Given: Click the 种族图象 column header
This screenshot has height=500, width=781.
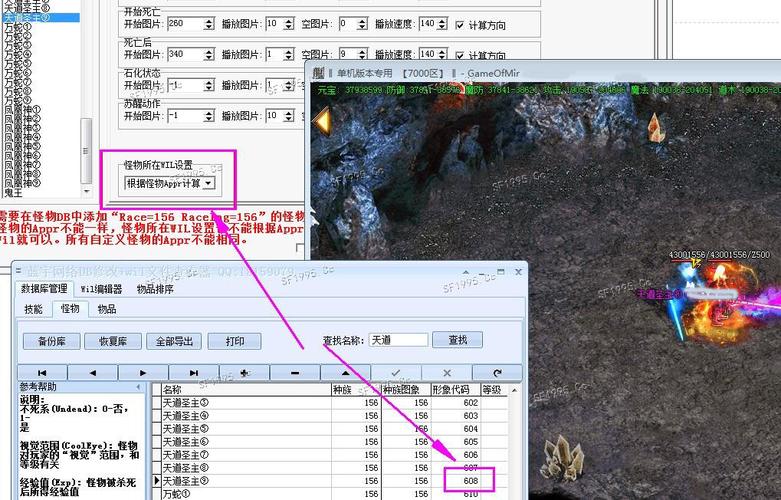Looking at the screenshot, I should pos(406,389).
